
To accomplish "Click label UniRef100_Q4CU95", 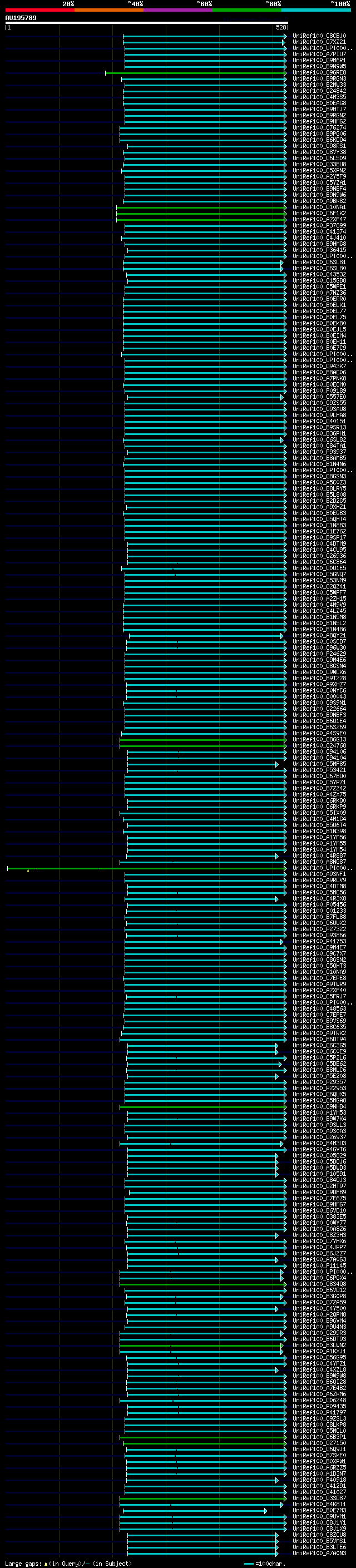I will pos(319,550).
